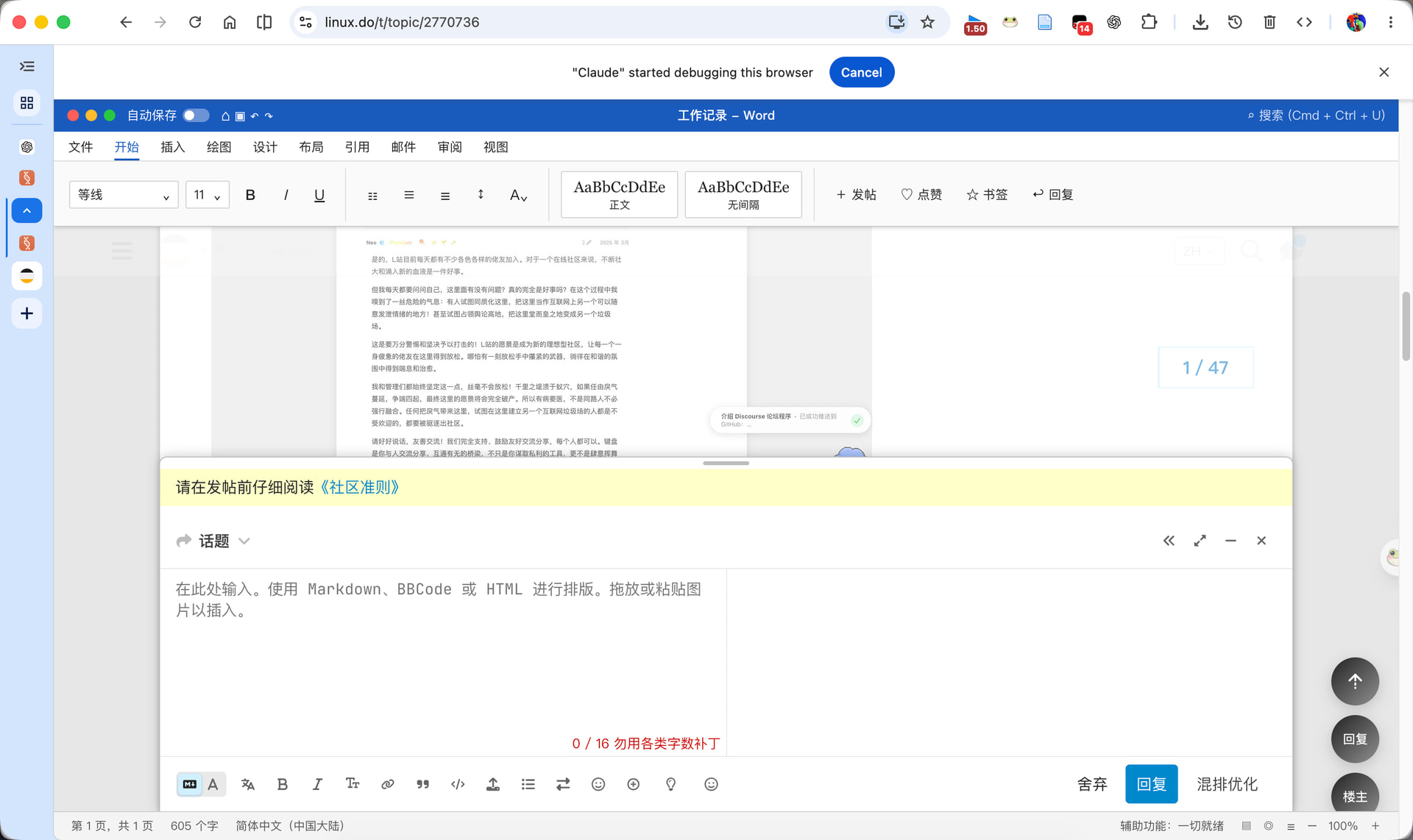Click the search field in Word title bar

(x=1316, y=115)
